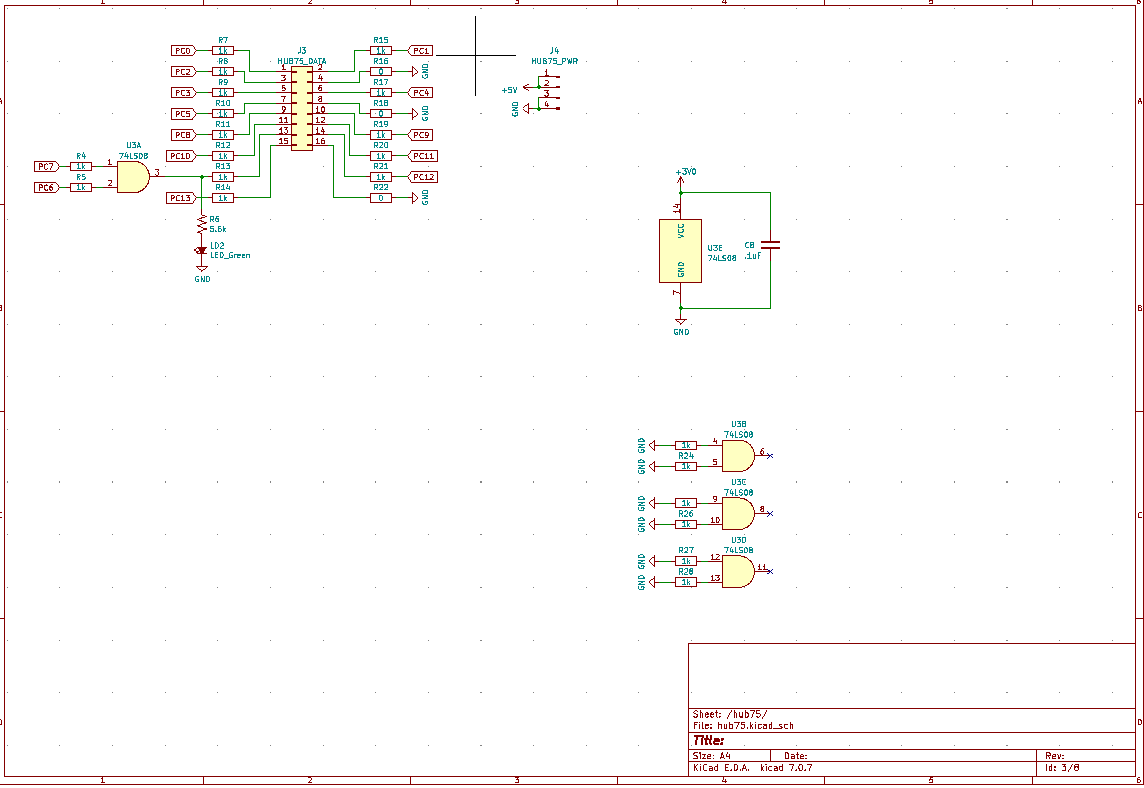
Task: Select resistor R19 1k symbol
Action: (x=381, y=135)
